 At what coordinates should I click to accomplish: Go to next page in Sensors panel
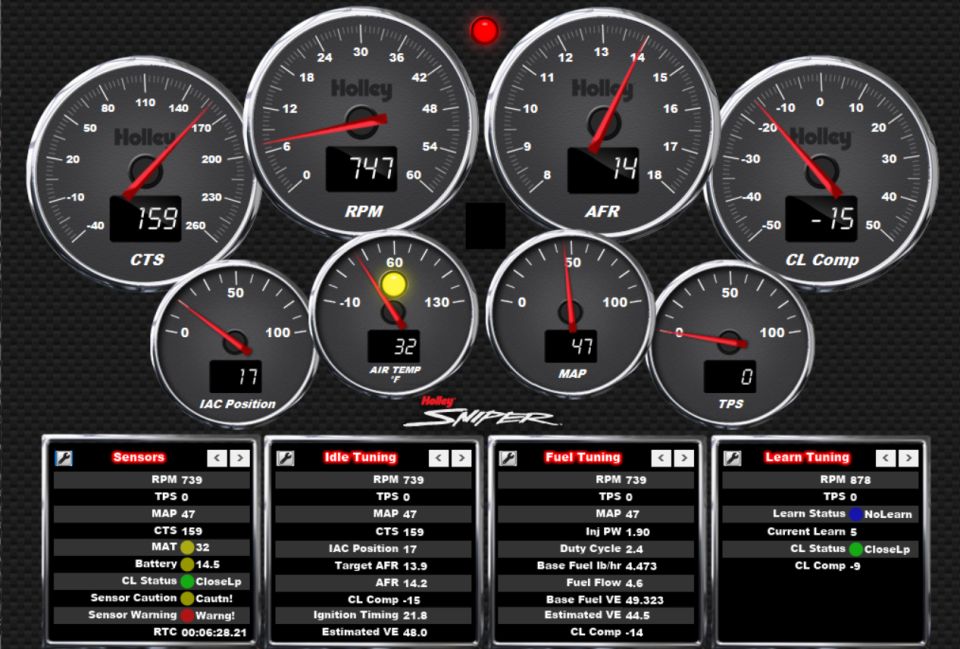pos(240,458)
